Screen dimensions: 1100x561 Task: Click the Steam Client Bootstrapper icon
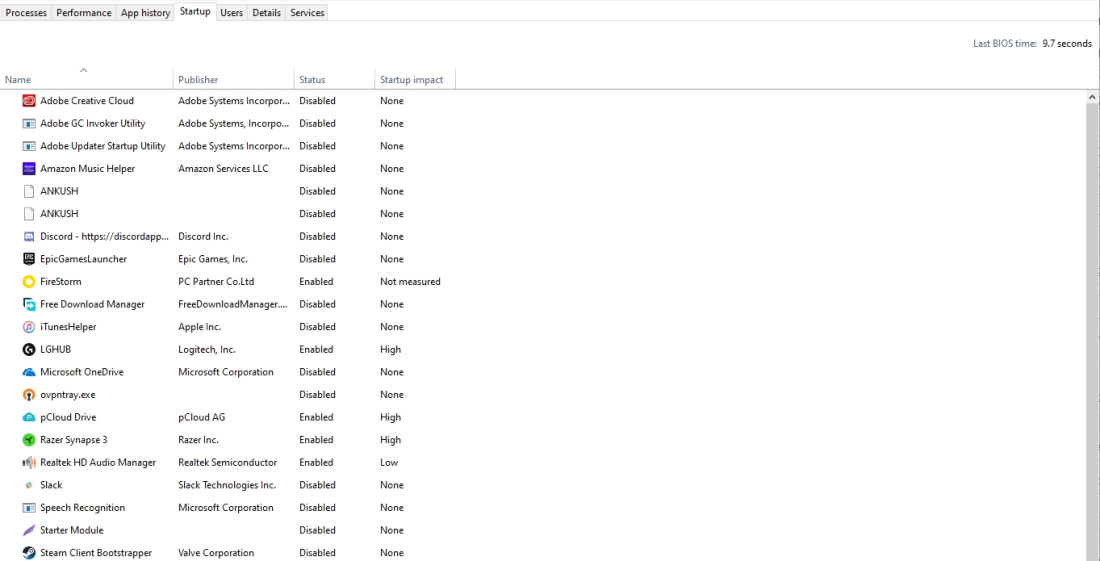[29, 553]
